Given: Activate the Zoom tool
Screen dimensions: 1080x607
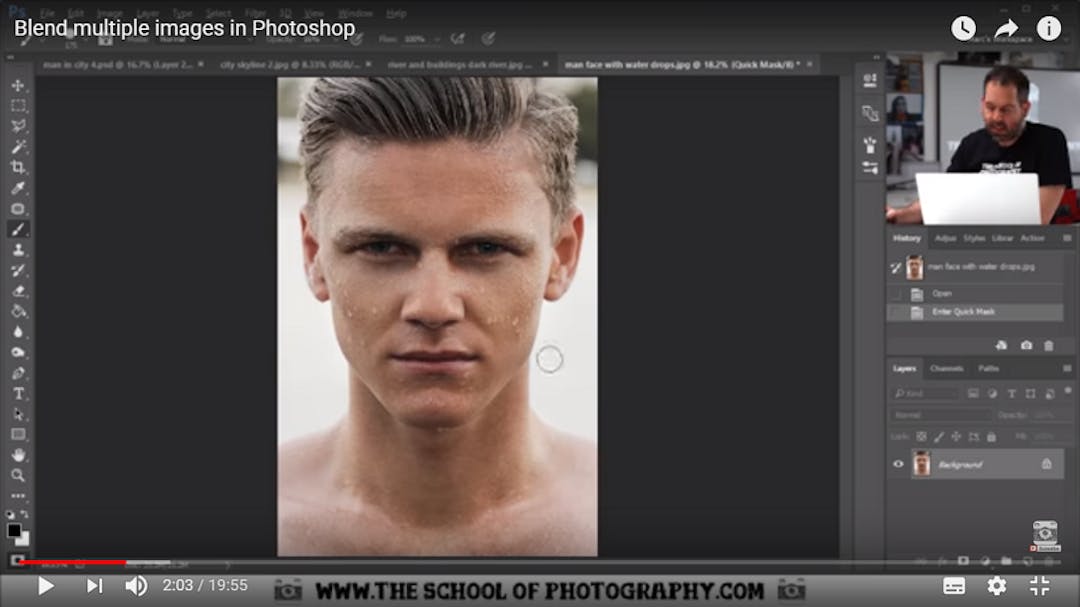Looking at the screenshot, I should coord(18,475).
